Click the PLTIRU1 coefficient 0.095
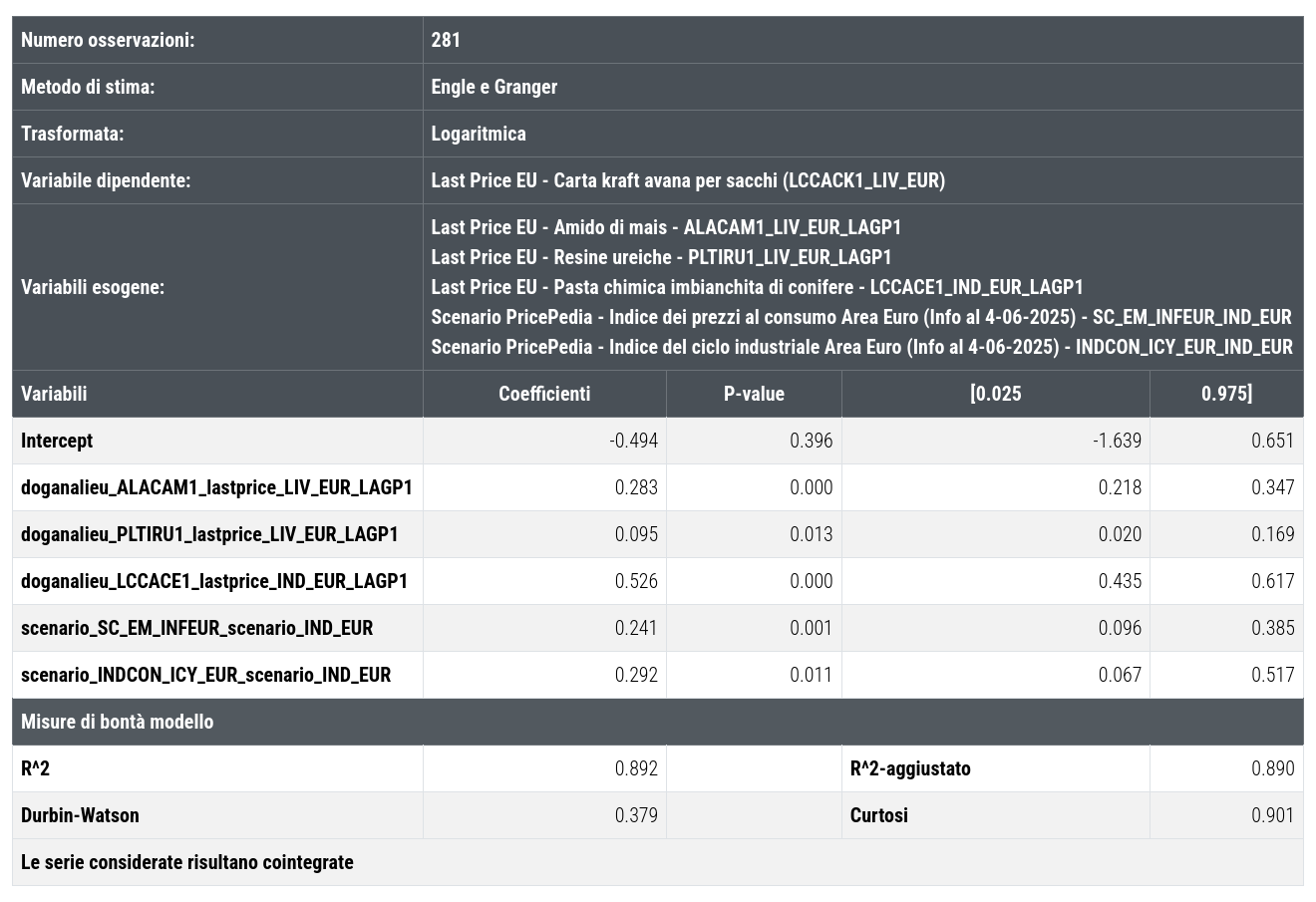The height and width of the screenshot is (902, 1316). click(636, 534)
